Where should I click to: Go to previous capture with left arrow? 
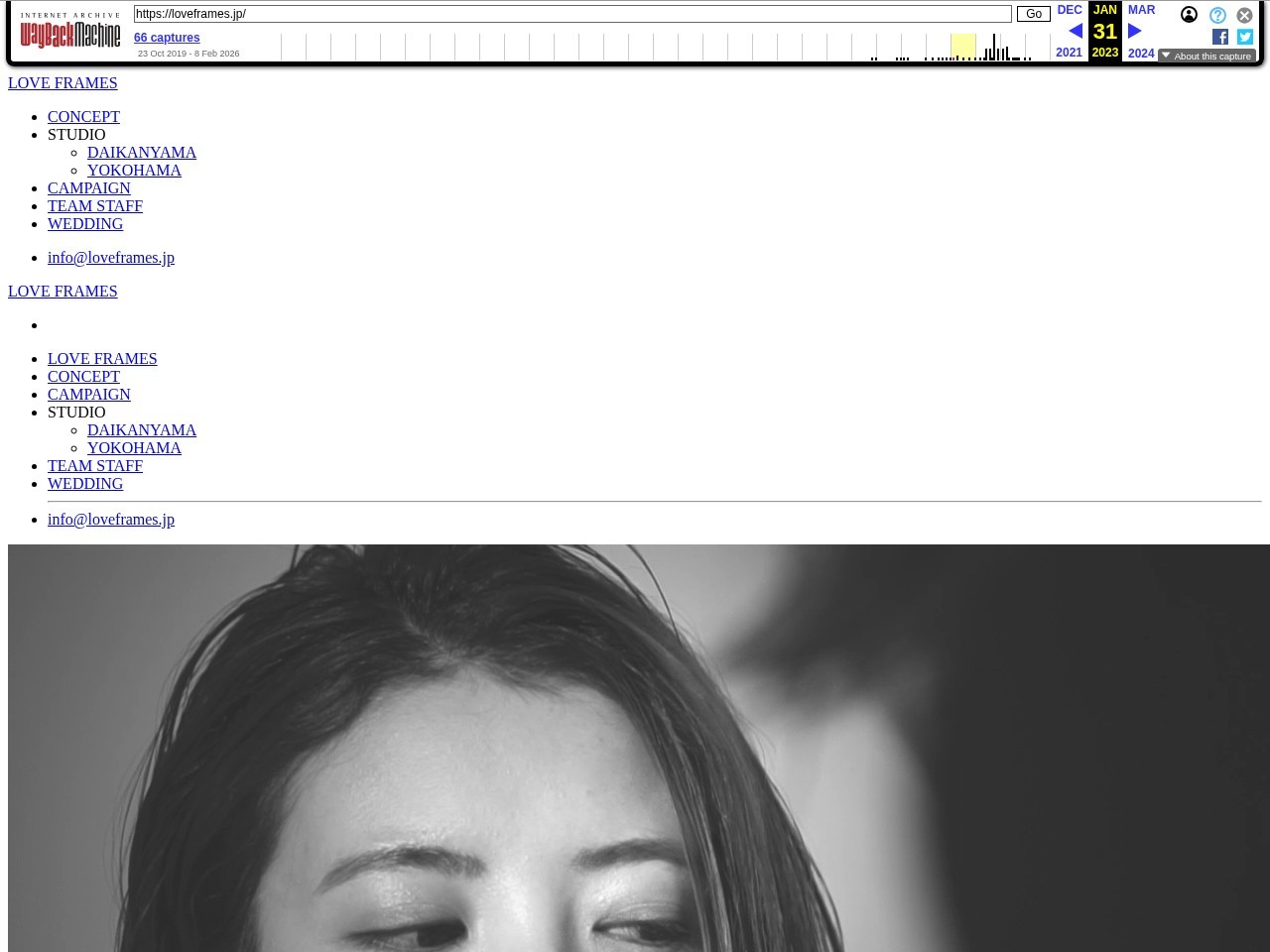click(1075, 31)
